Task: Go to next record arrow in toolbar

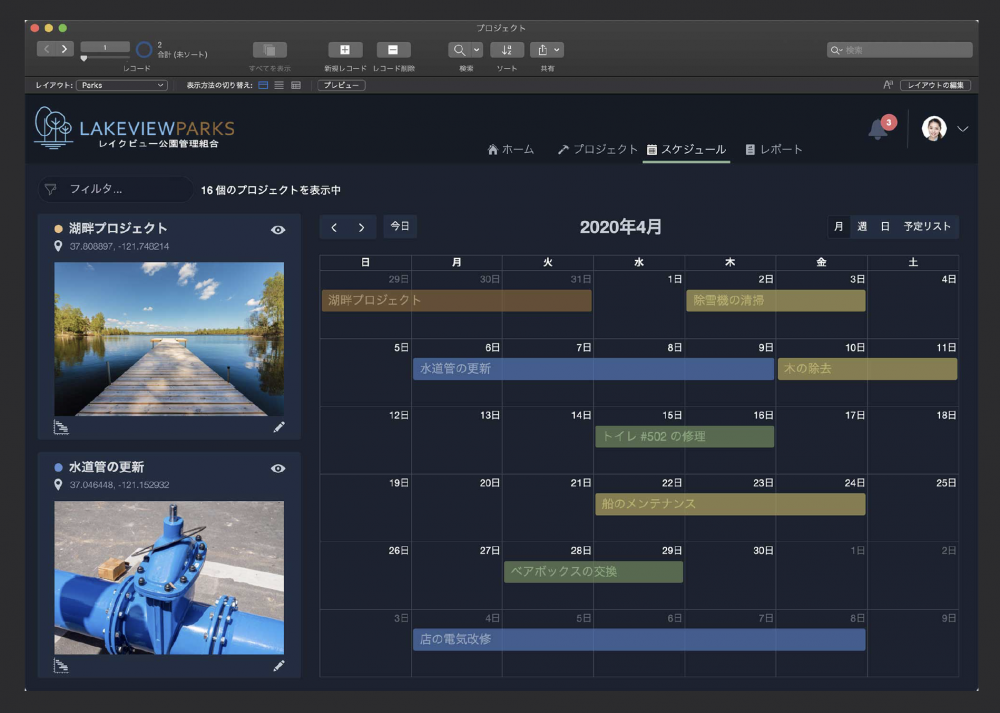Action: 64,49
